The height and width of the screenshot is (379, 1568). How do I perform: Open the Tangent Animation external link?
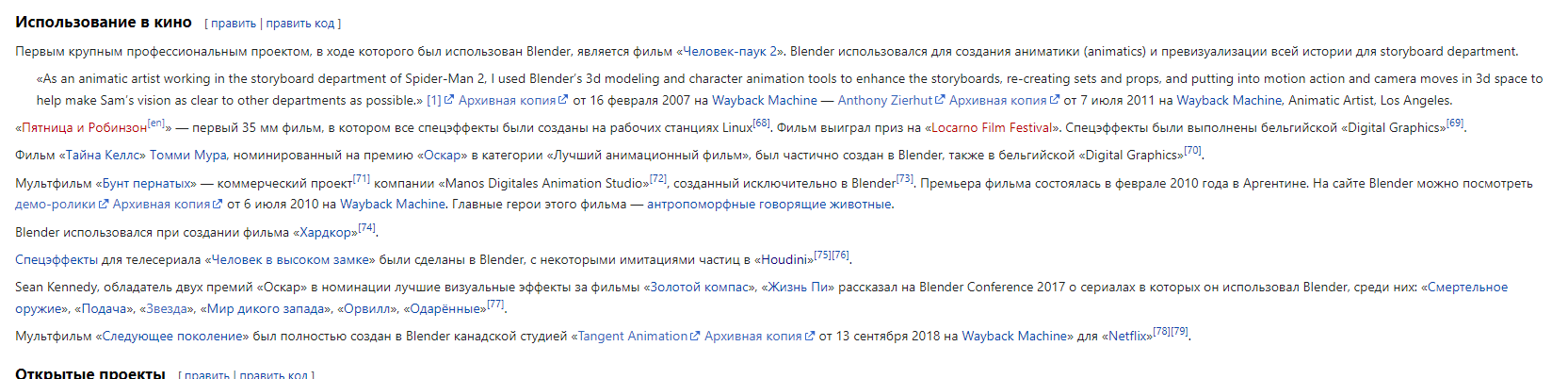[x=639, y=336]
